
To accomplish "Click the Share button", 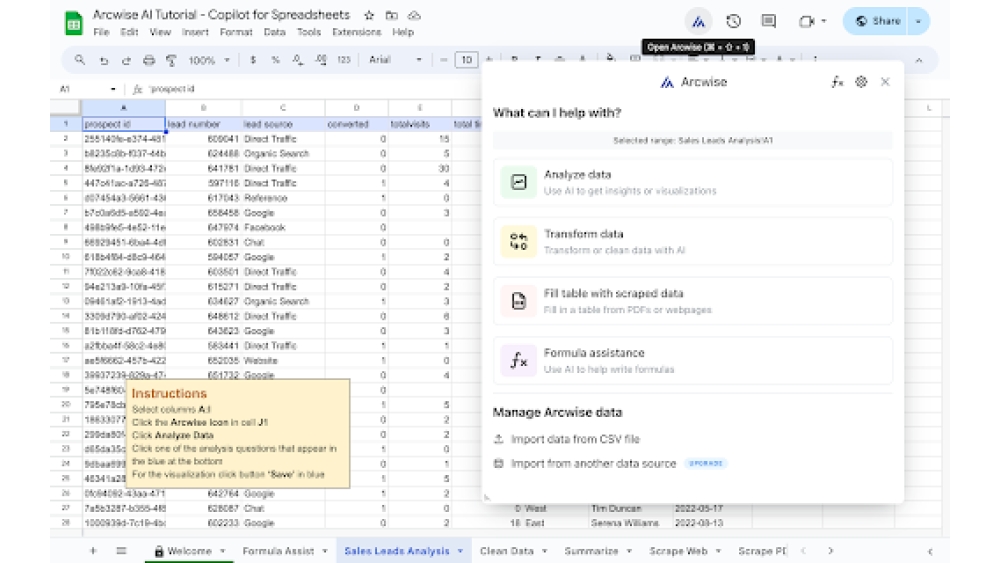I will pyautogui.click(x=878, y=21).
